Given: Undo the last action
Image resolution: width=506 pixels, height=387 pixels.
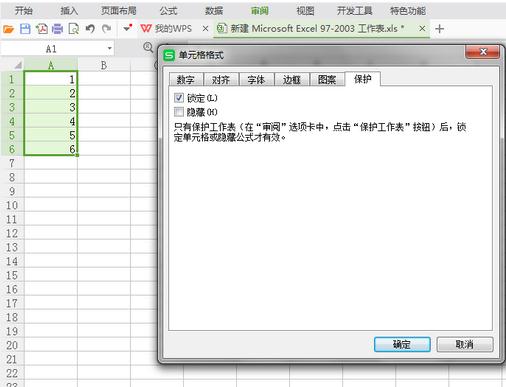Looking at the screenshot, I should [90, 29].
